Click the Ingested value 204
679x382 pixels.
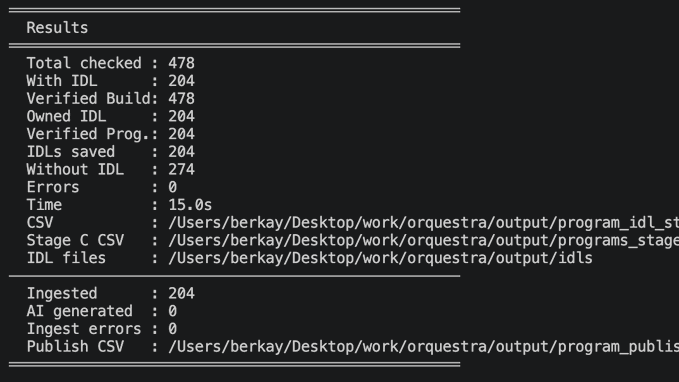181,294
